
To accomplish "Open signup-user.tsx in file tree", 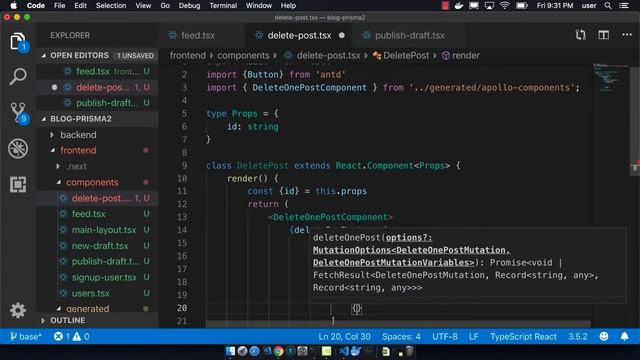I will [x=98, y=278].
